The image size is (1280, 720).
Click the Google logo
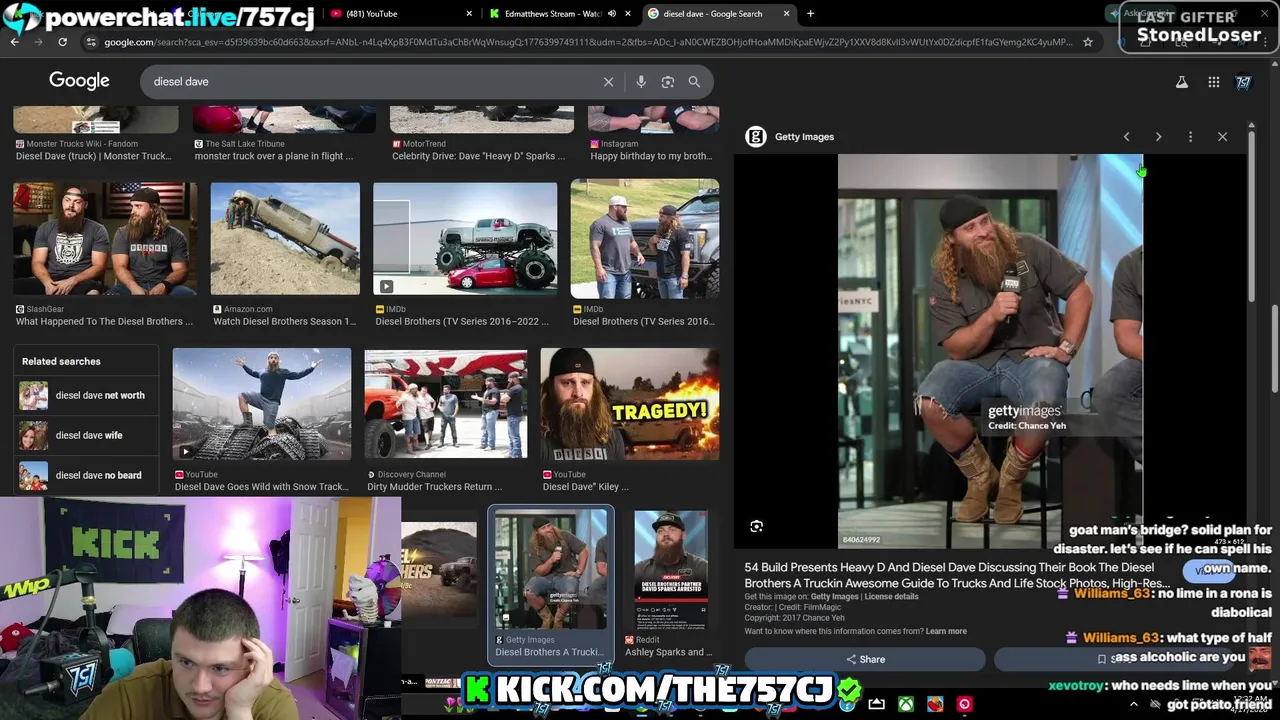point(79,81)
